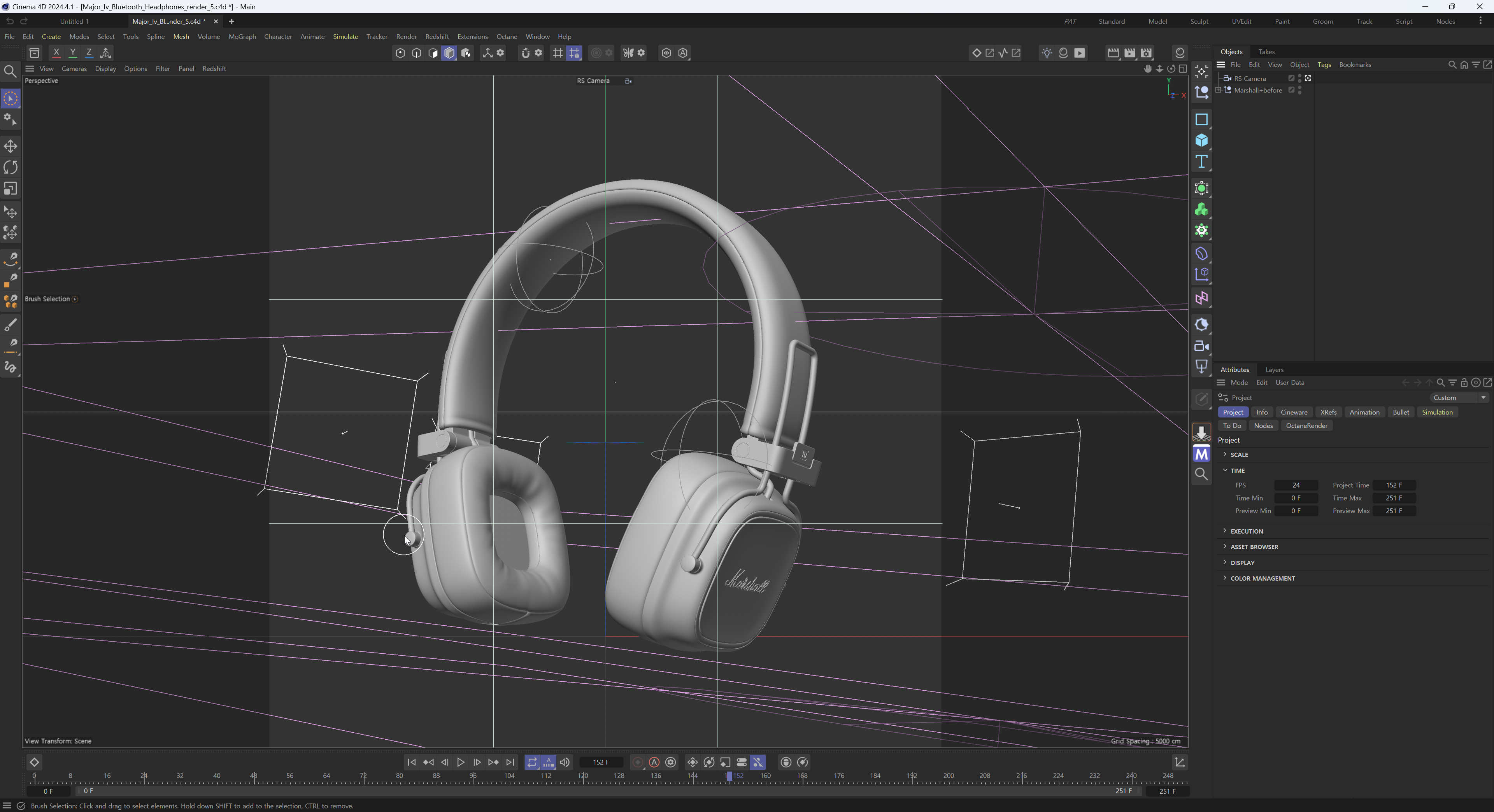This screenshot has width=1494, height=812.
Task: Select the Rotate tool in left toolbar
Action: click(11, 168)
